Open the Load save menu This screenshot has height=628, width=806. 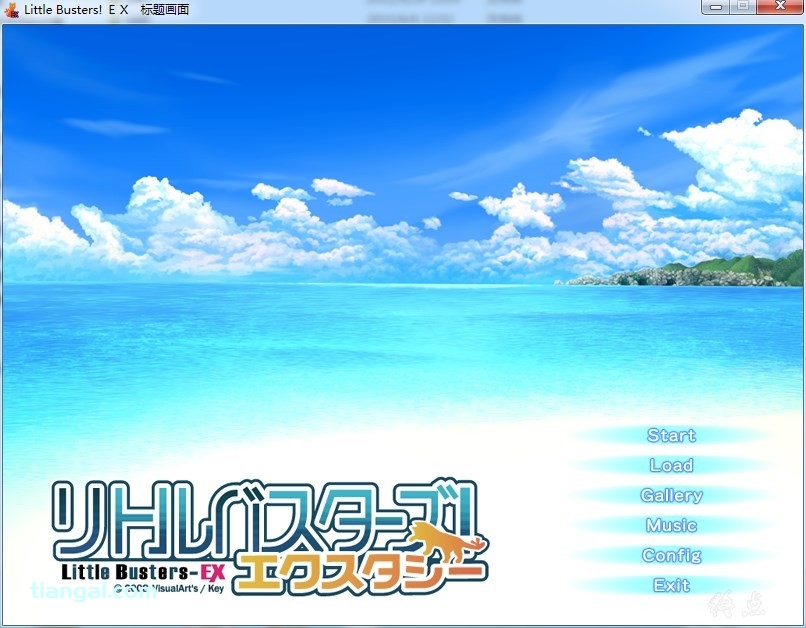671,465
